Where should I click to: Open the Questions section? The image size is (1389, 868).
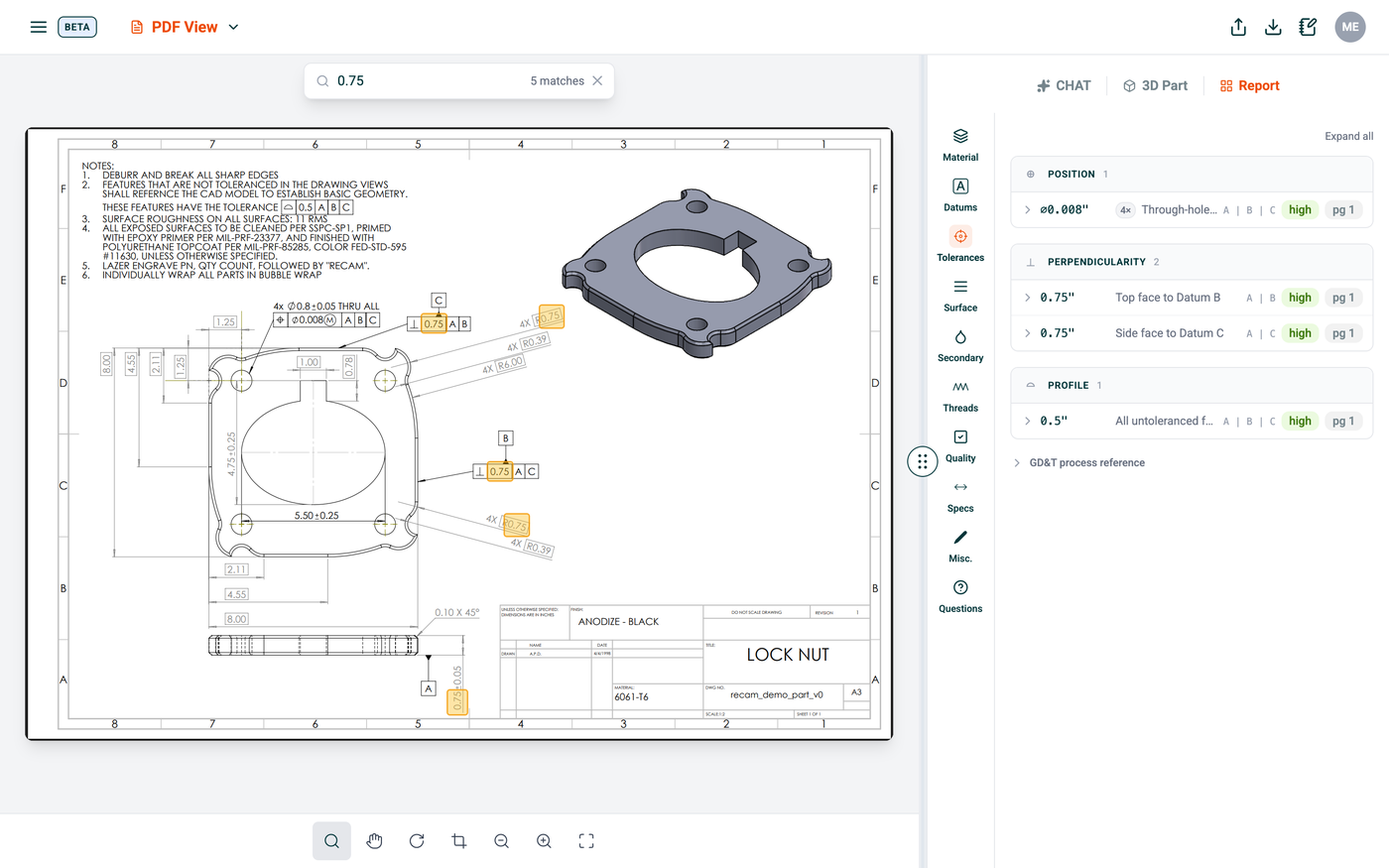pos(960,597)
